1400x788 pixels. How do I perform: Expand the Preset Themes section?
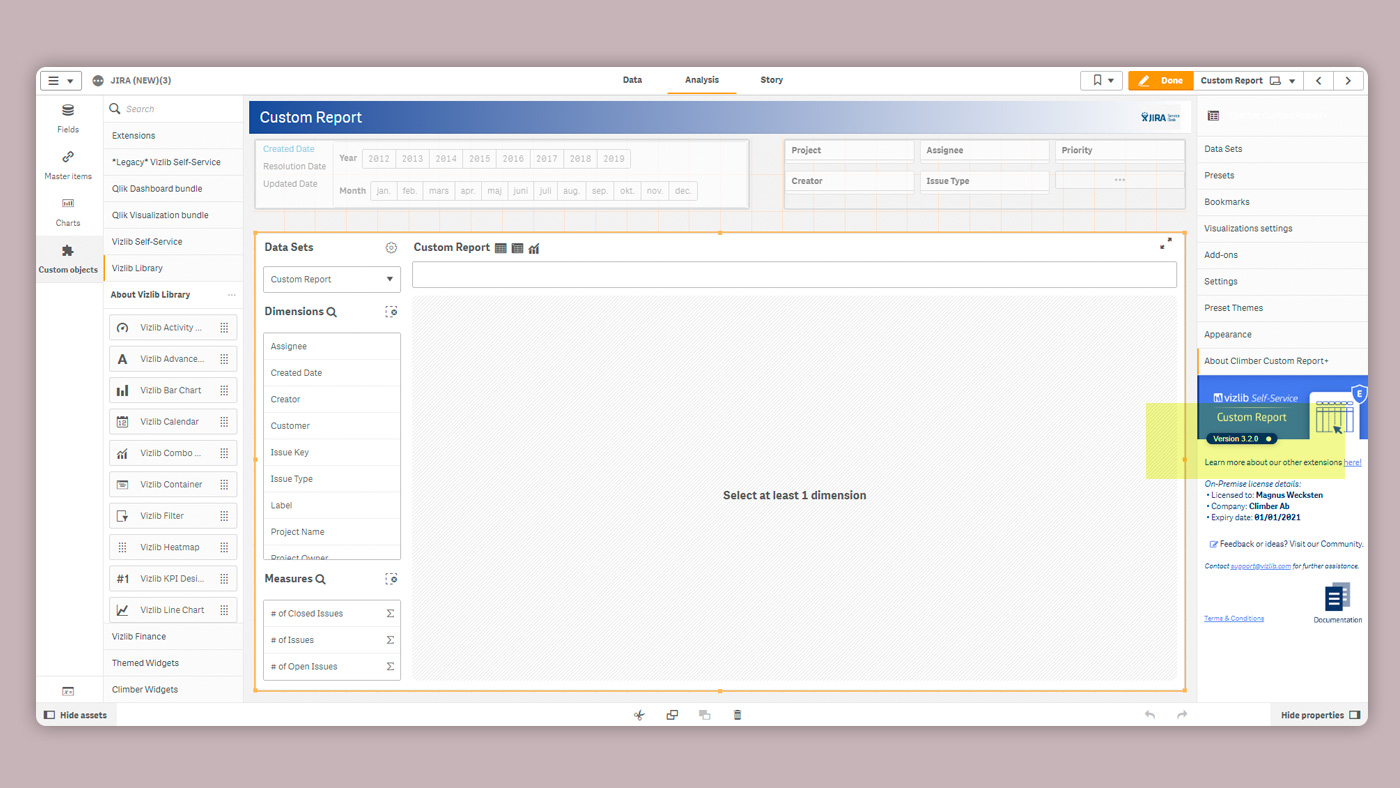pyautogui.click(x=1282, y=308)
